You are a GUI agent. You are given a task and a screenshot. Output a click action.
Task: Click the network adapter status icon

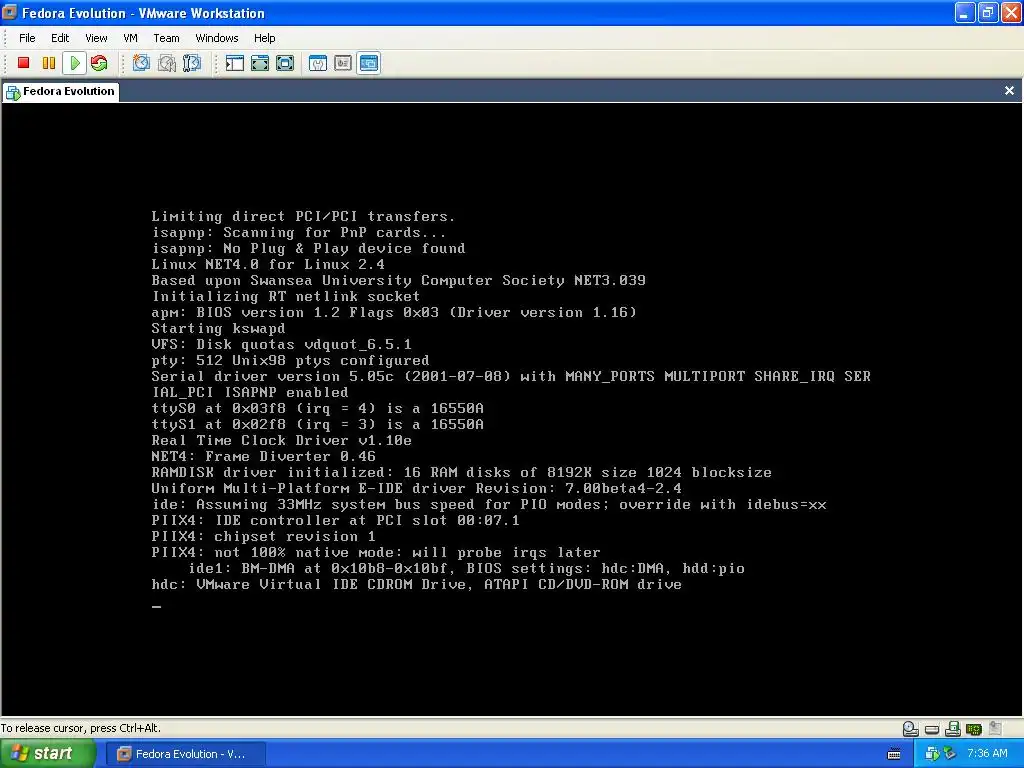pyautogui.click(x=974, y=729)
